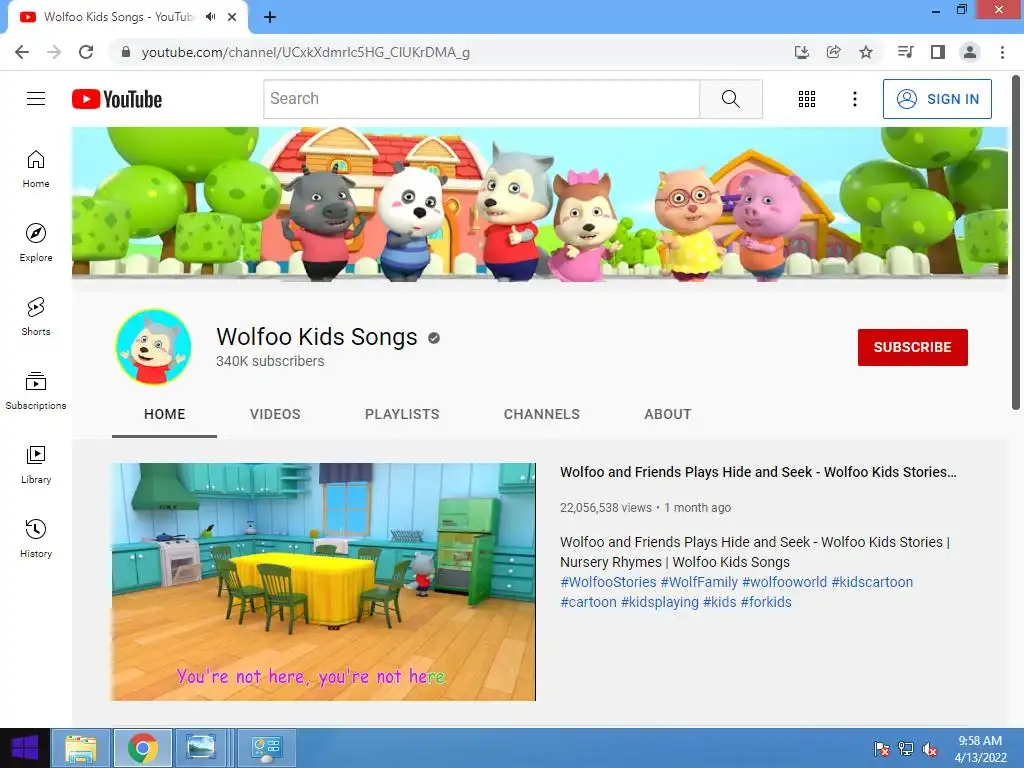Open a new browser tab
1024x768 pixels.
[270, 17]
